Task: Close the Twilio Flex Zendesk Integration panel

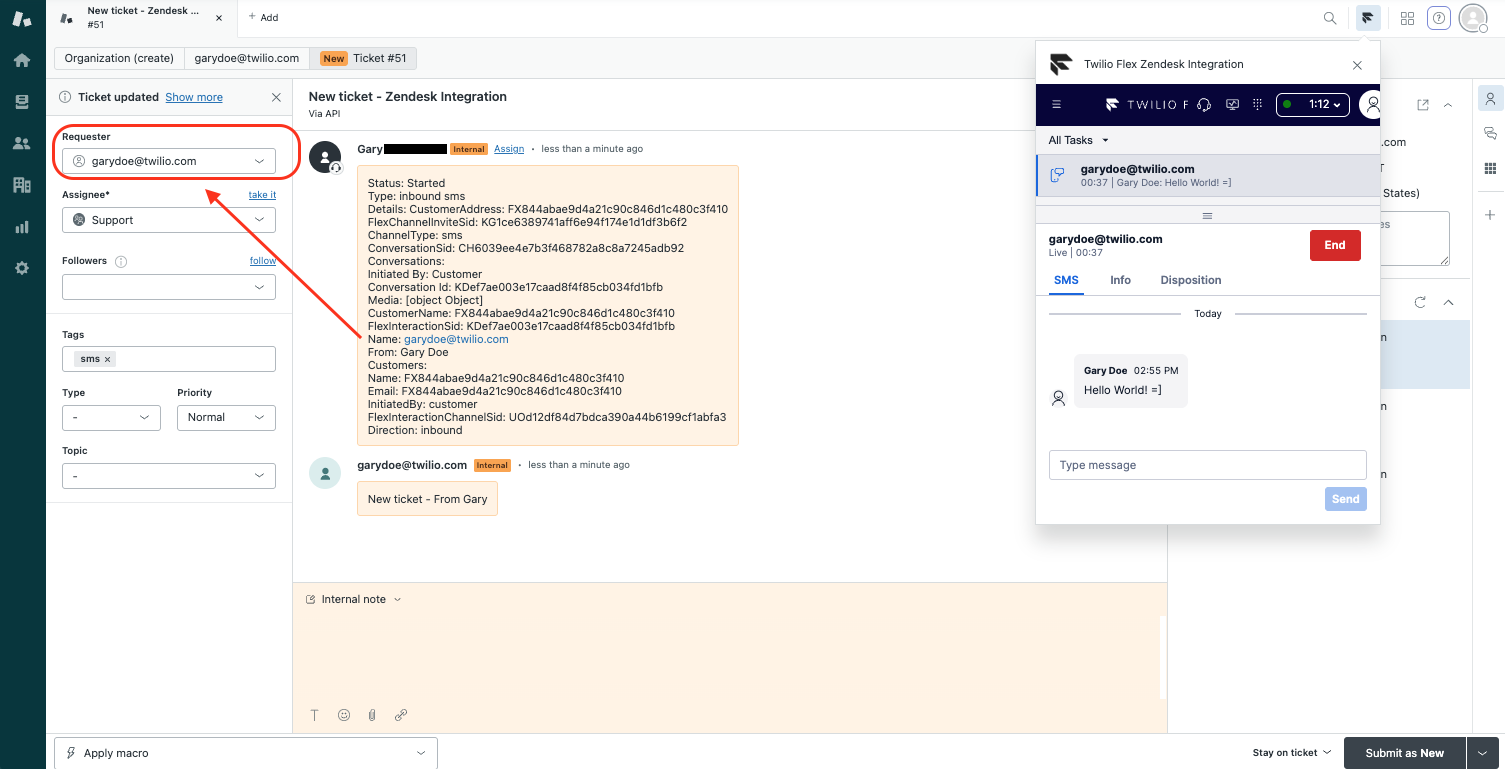Action: tap(1357, 65)
